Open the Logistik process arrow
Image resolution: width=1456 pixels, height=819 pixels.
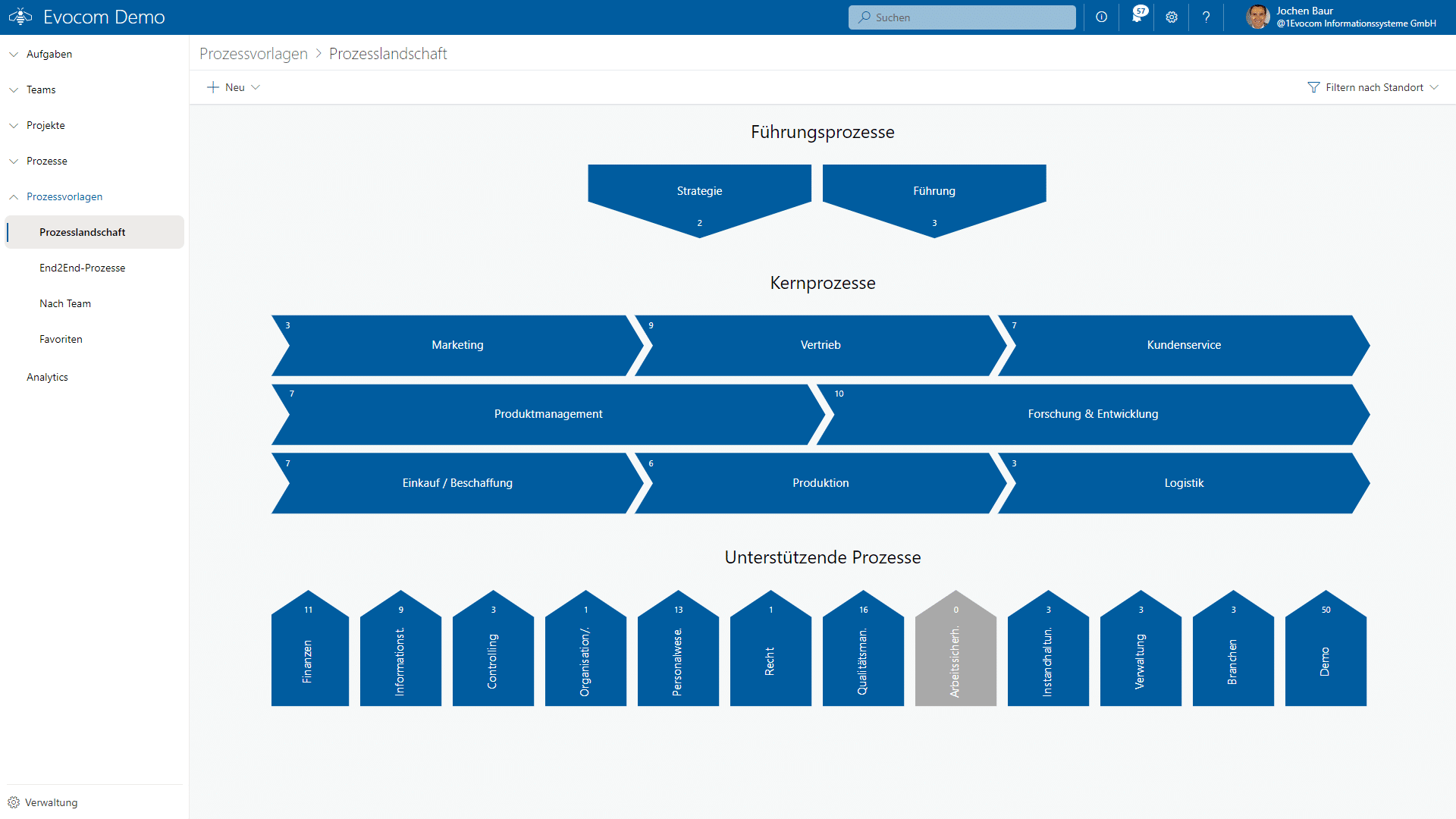1184,483
